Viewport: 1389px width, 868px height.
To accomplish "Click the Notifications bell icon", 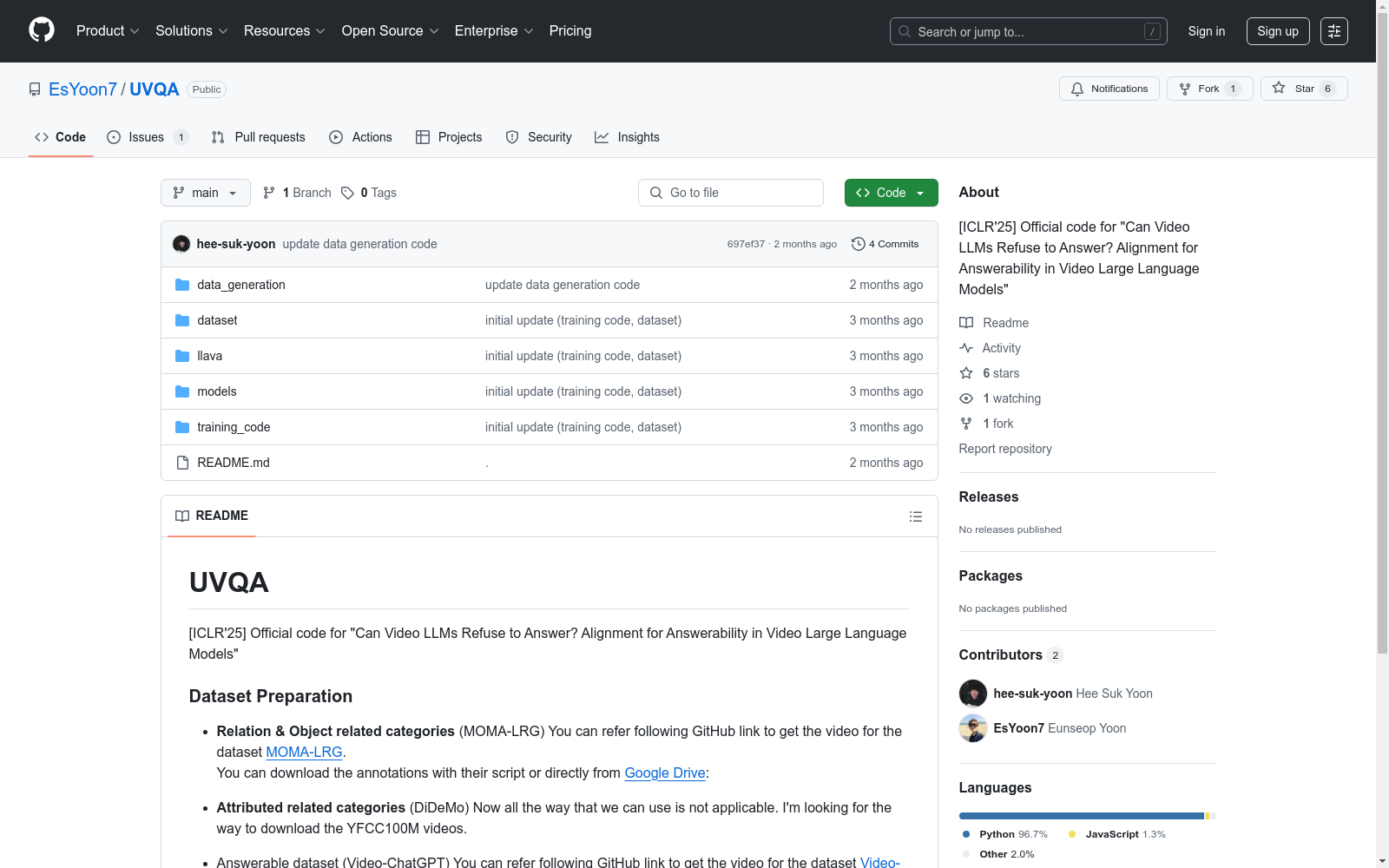I will [x=1077, y=89].
